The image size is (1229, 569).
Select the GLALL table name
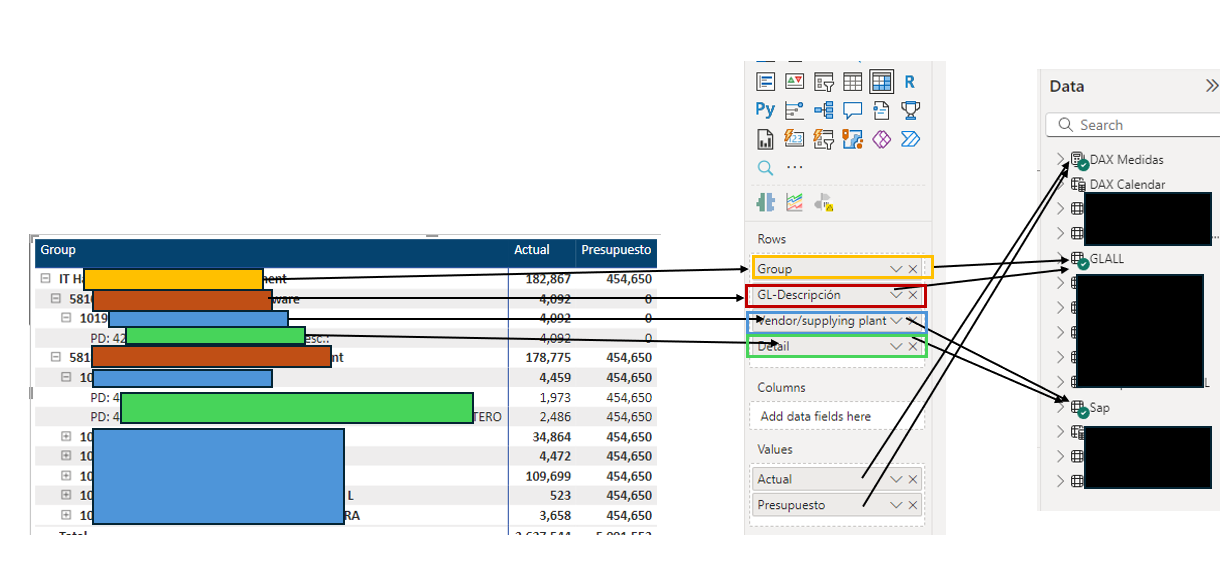[x=1106, y=258]
